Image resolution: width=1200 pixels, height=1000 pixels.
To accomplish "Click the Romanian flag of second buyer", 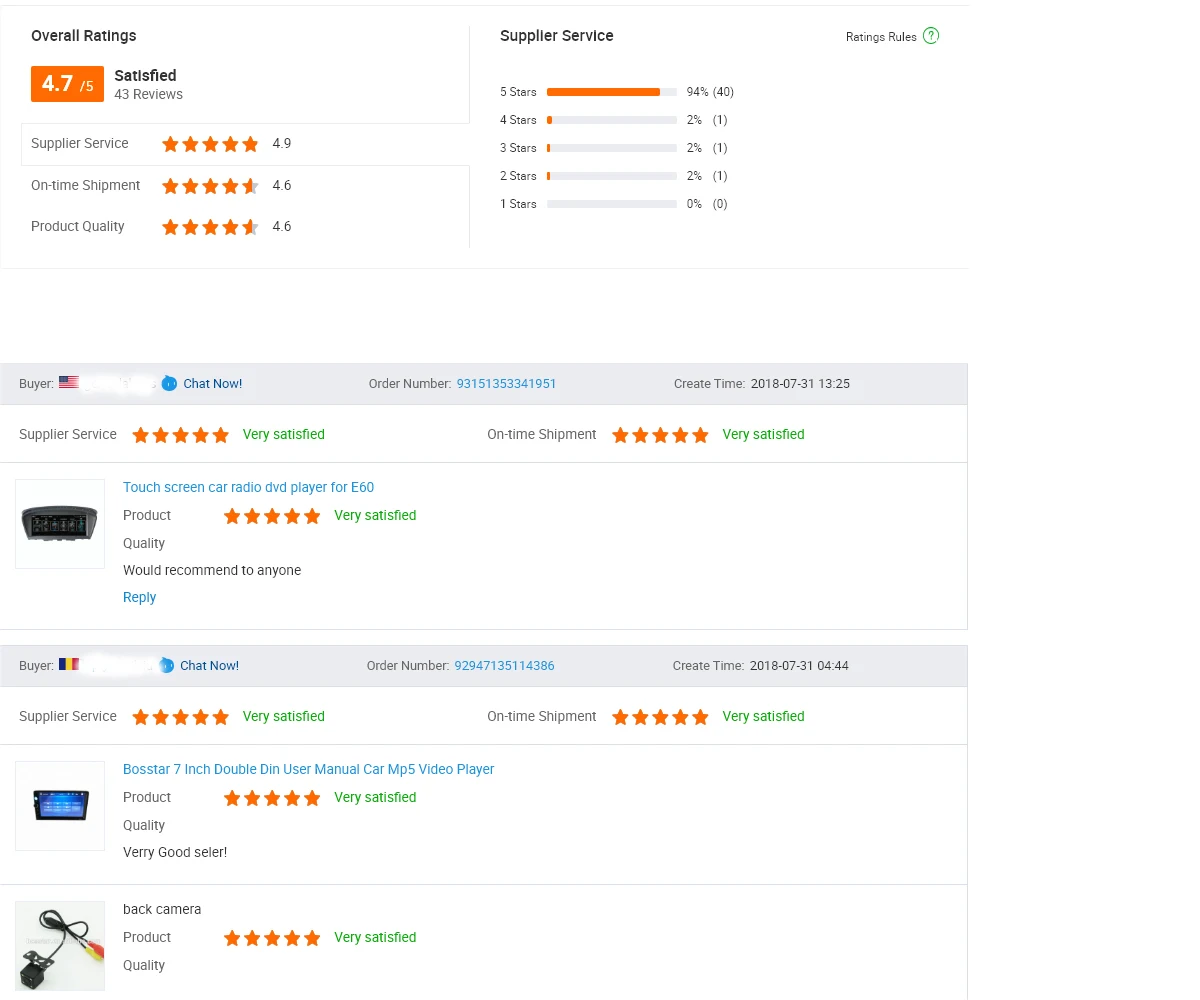I will [68, 665].
